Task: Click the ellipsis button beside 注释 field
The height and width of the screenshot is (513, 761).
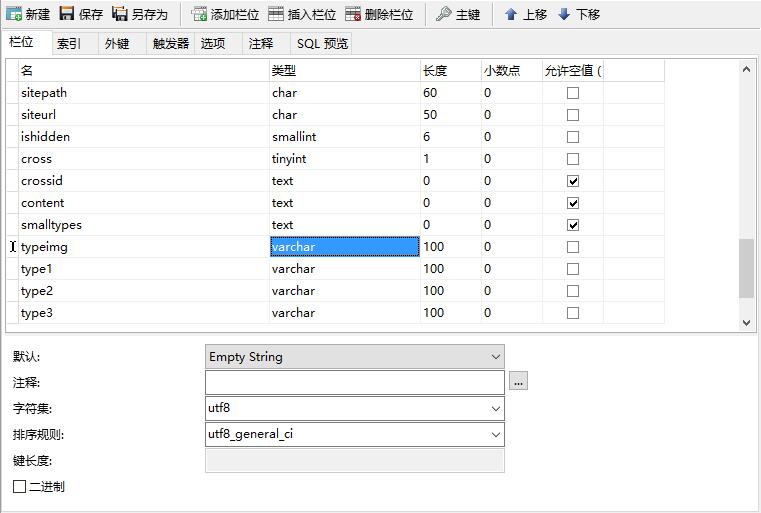Action: tap(518, 381)
